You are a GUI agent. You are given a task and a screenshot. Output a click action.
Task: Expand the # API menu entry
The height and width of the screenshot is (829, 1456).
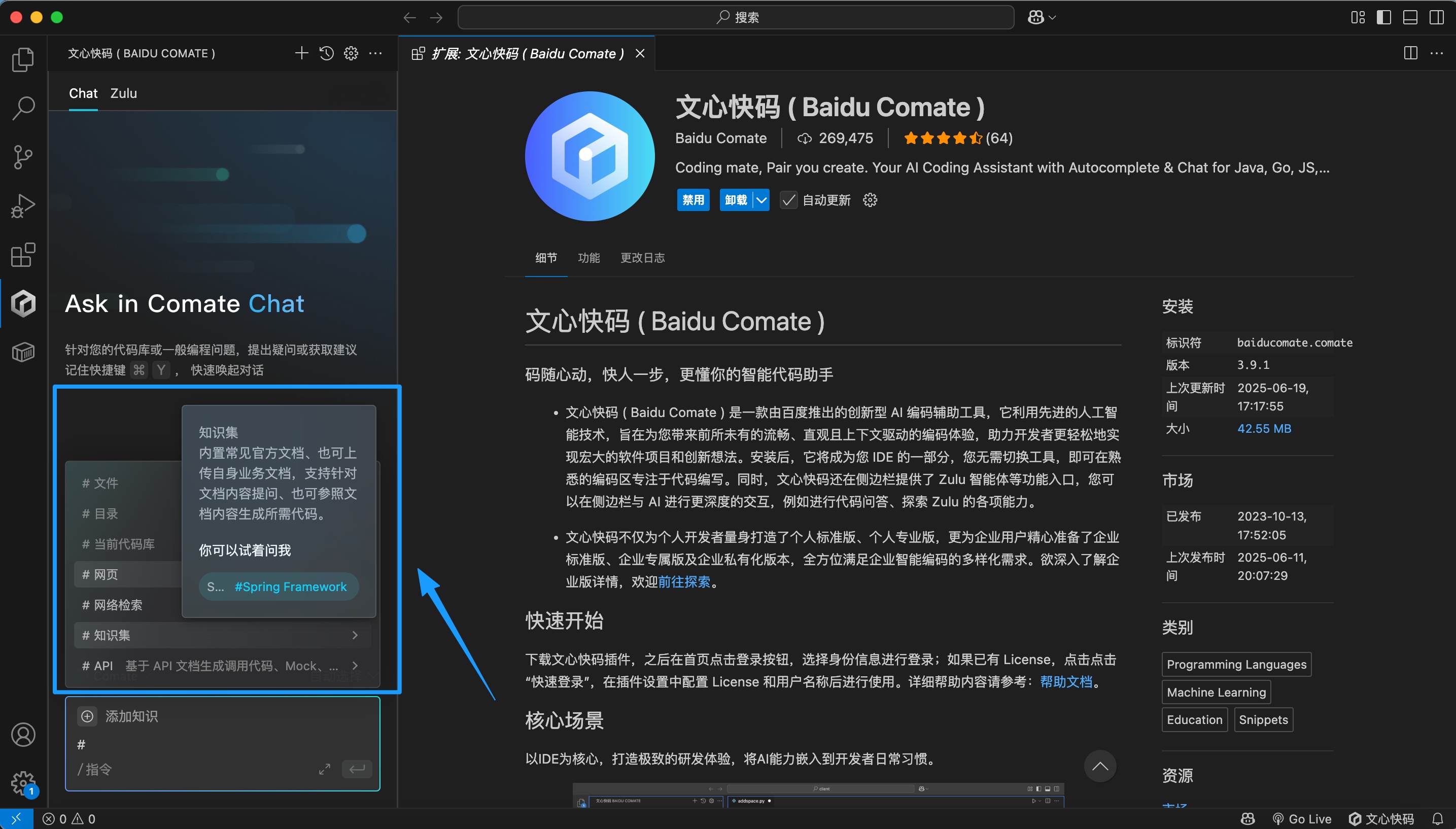point(222,666)
